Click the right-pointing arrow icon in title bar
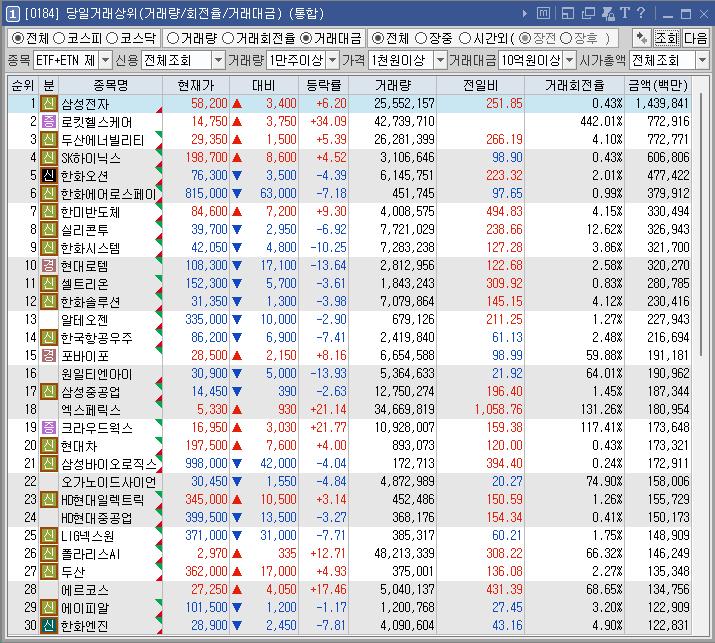 (x=524, y=14)
